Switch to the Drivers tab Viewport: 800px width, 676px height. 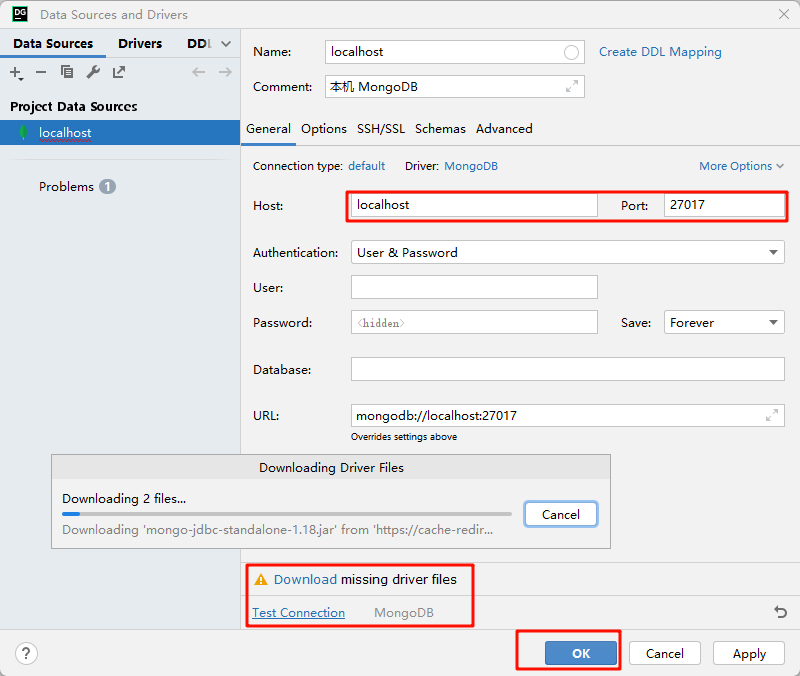140,44
